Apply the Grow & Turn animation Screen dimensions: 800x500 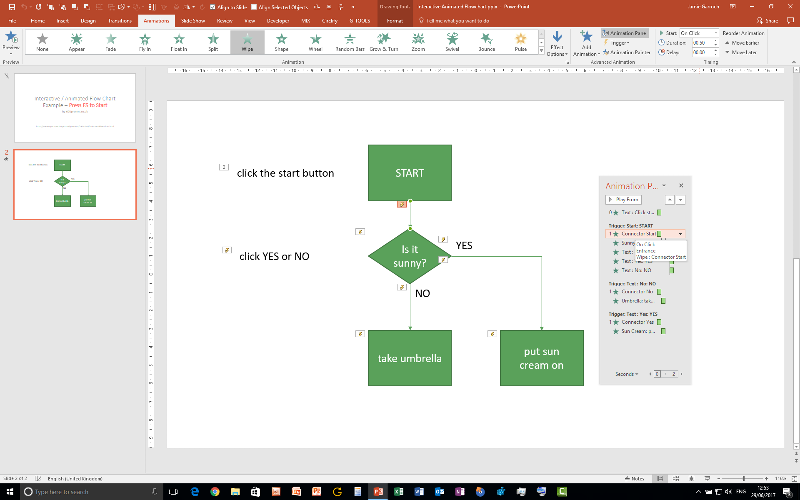(384, 41)
